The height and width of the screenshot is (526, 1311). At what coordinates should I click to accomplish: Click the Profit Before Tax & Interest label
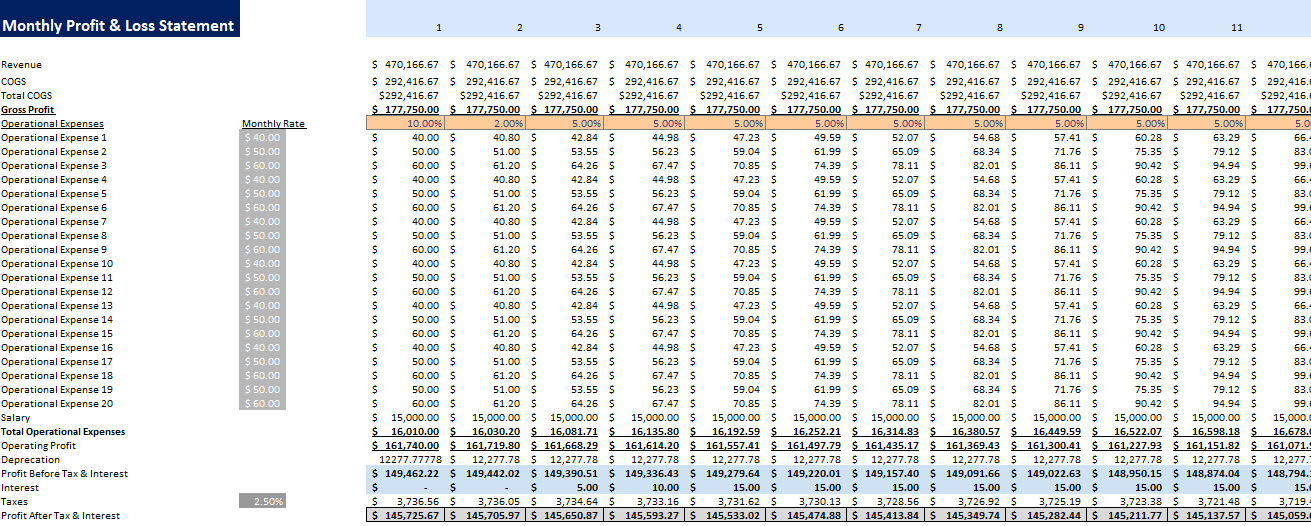(65, 473)
